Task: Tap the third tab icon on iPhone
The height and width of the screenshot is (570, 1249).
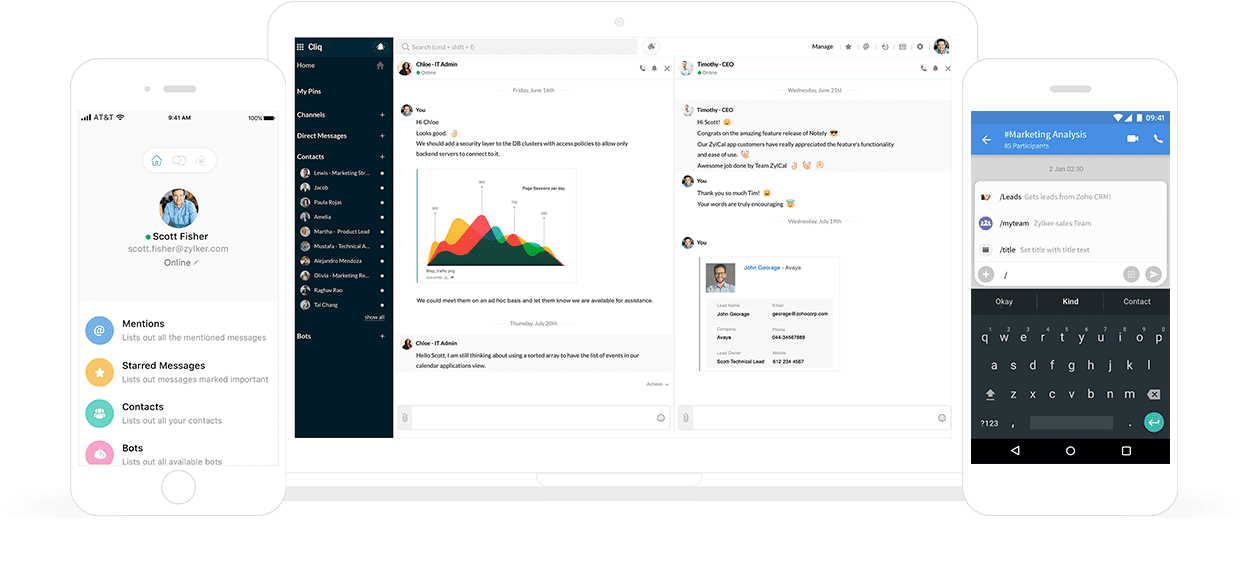Action: point(201,160)
